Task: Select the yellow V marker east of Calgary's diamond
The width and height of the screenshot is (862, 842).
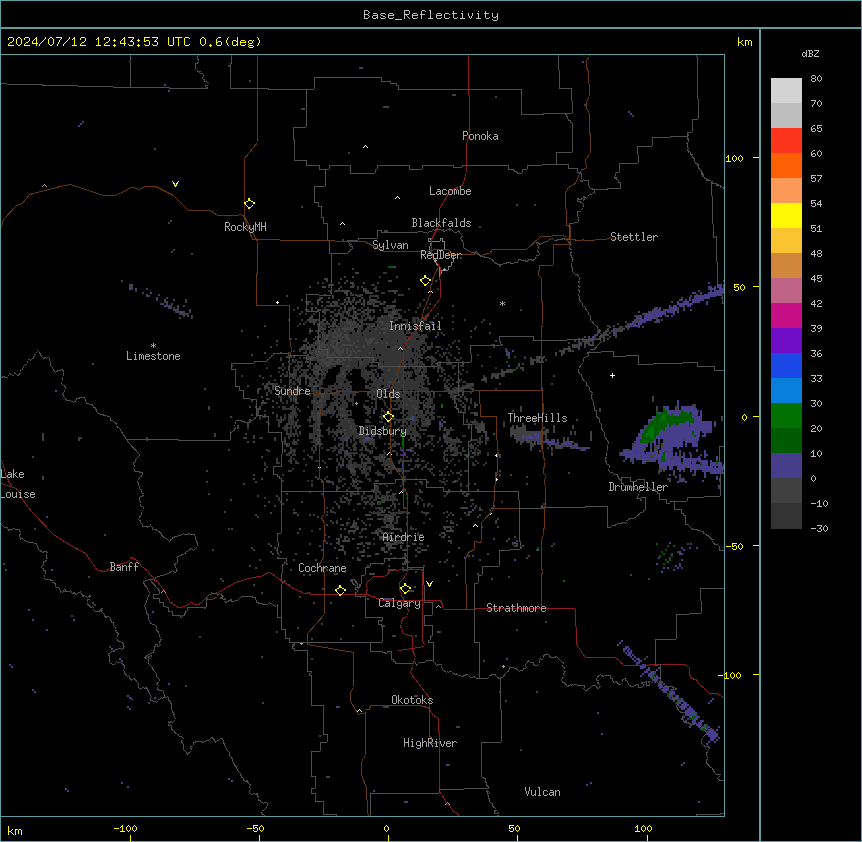Action: pos(429,584)
